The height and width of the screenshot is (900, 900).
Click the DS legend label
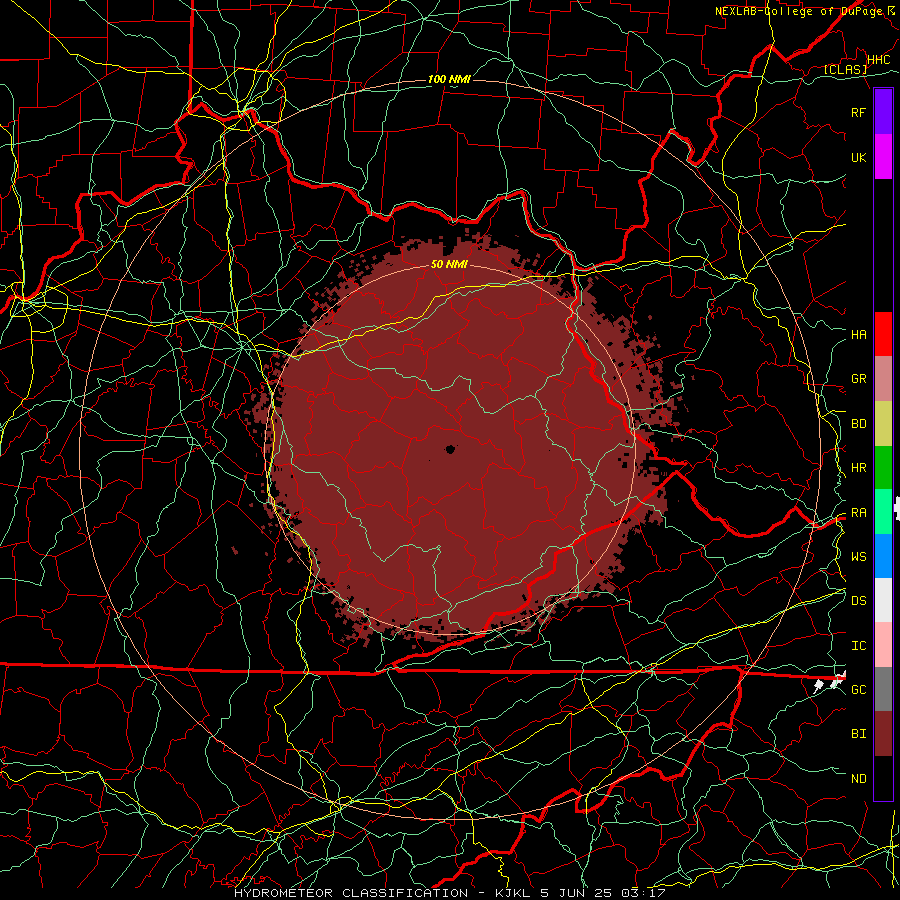(858, 601)
